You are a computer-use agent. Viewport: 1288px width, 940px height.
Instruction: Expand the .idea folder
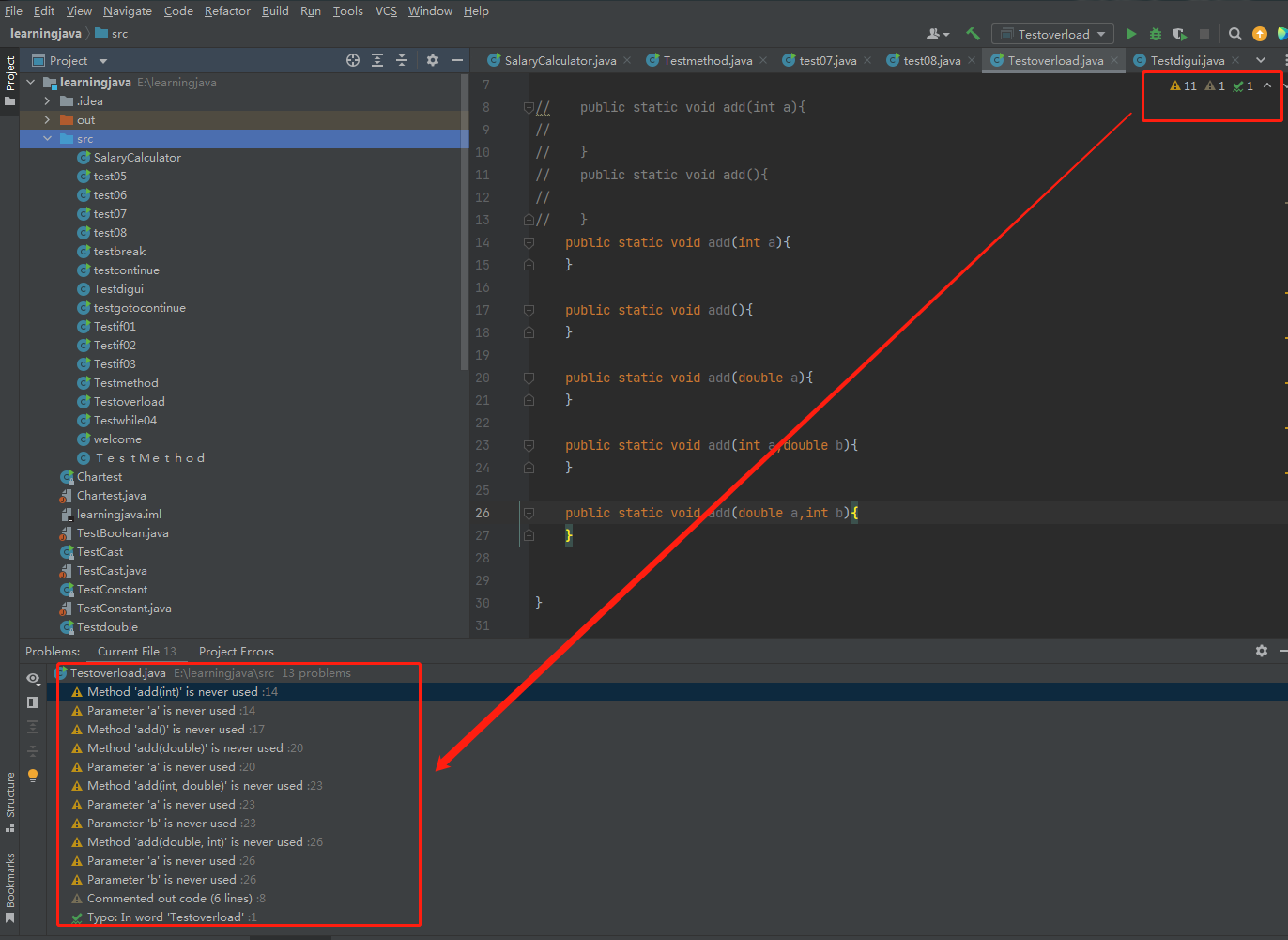coord(47,101)
